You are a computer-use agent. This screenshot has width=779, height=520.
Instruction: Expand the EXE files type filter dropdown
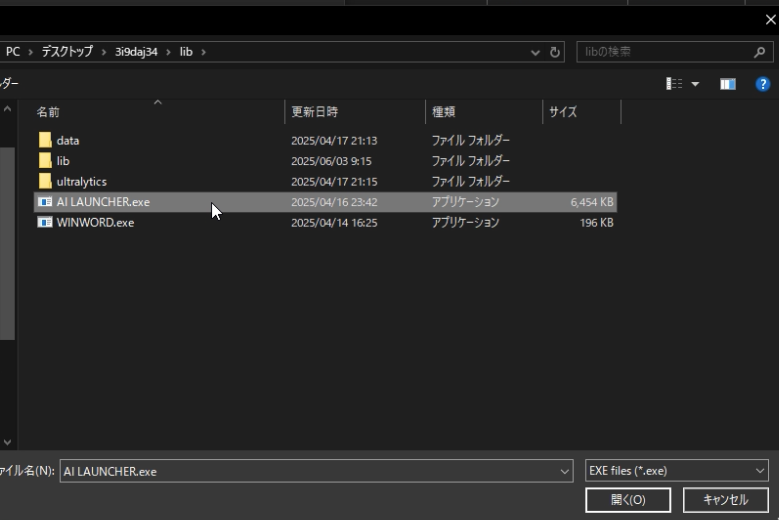760,471
